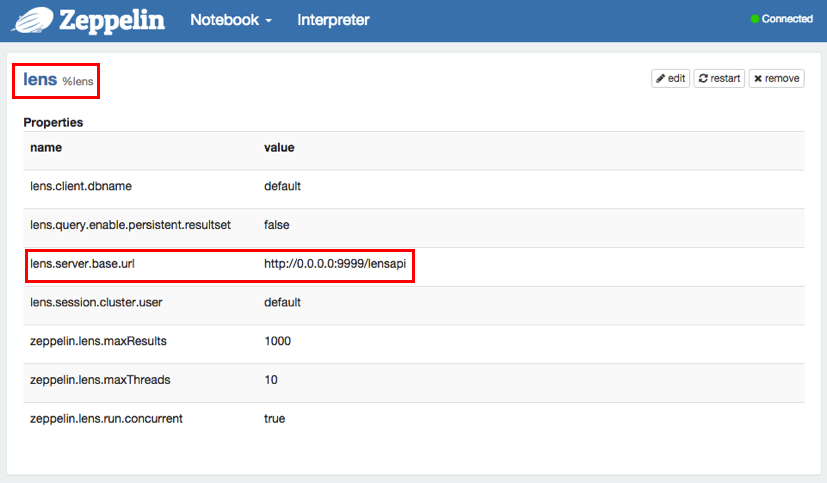Select the %lens binding label
The height and width of the screenshot is (483, 827).
tap(79, 81)
